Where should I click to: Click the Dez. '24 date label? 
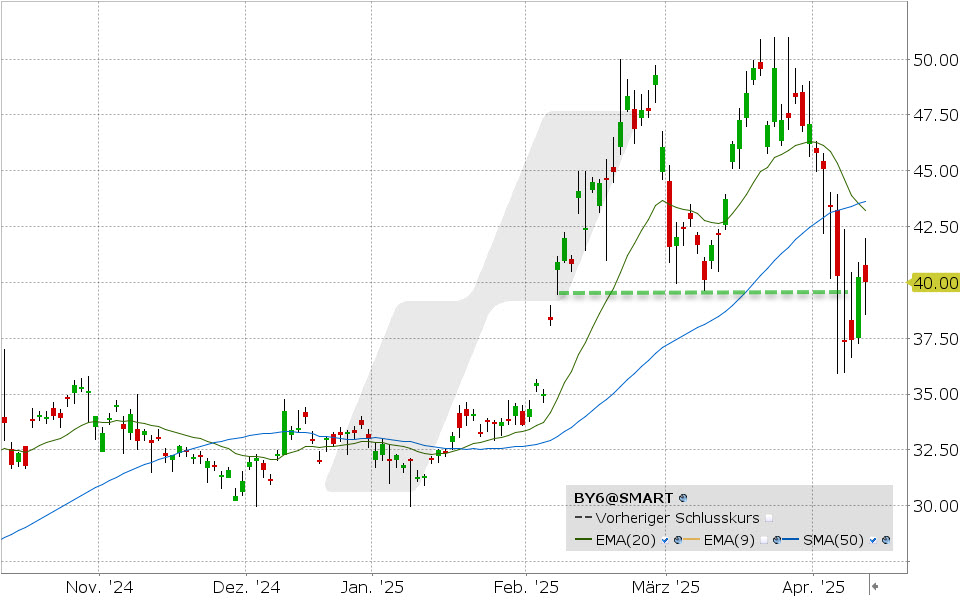tap(246, 588)
